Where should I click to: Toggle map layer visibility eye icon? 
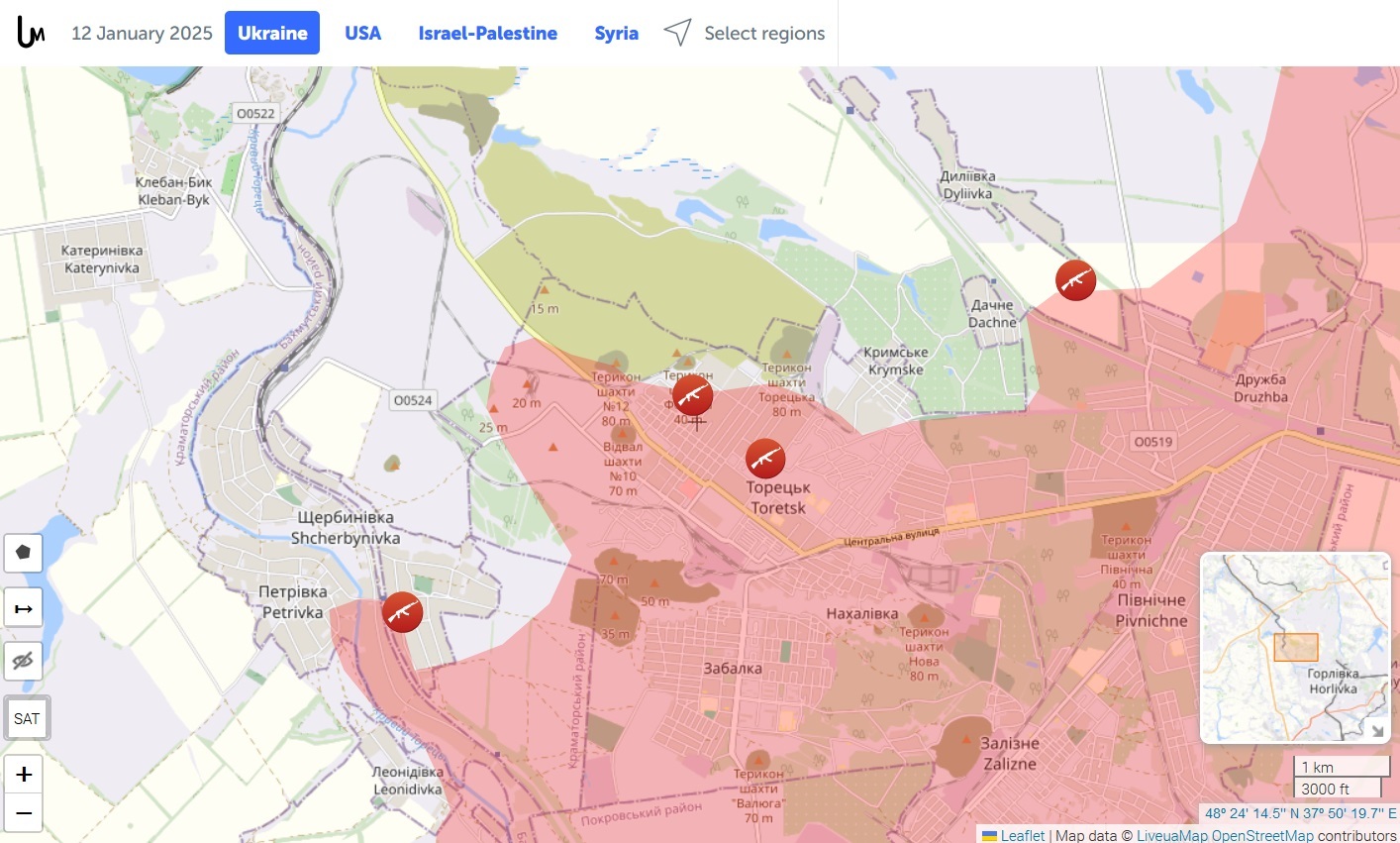[x=24, y=661]
